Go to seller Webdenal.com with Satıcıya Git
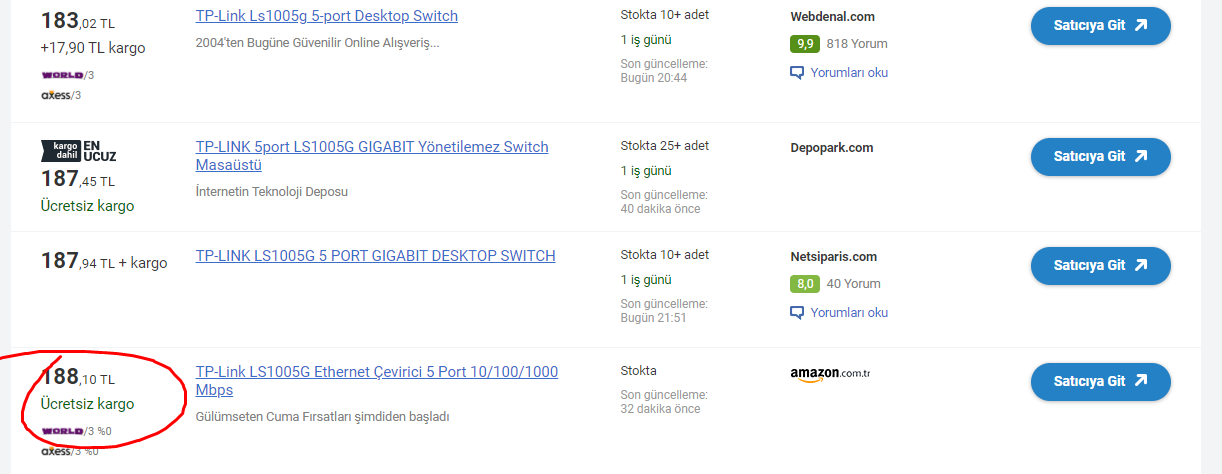The width and height of the screenshot is (1222, 474). (1100, 26)
